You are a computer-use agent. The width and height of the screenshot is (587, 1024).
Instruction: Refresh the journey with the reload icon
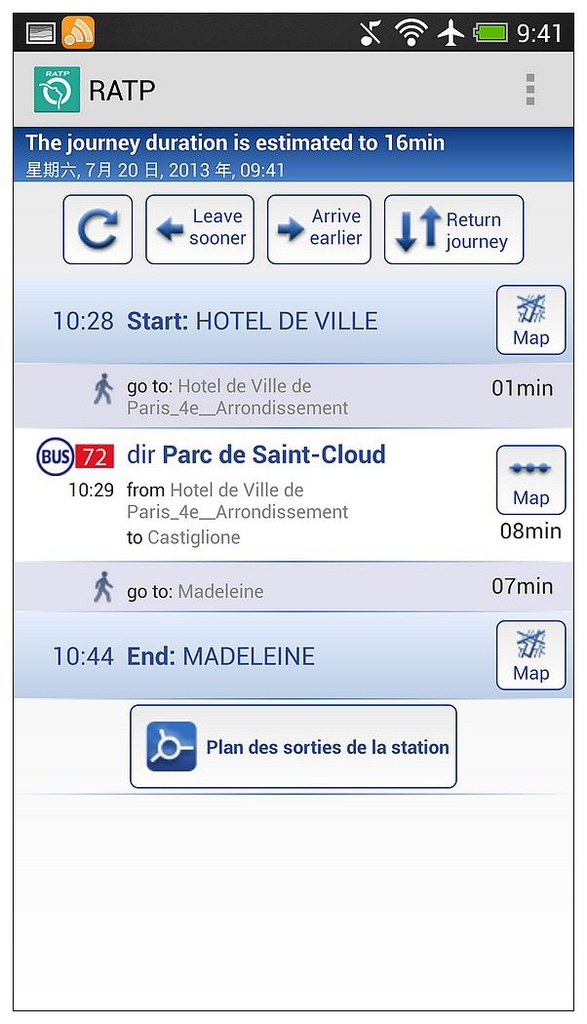click(x=98, y=229)
